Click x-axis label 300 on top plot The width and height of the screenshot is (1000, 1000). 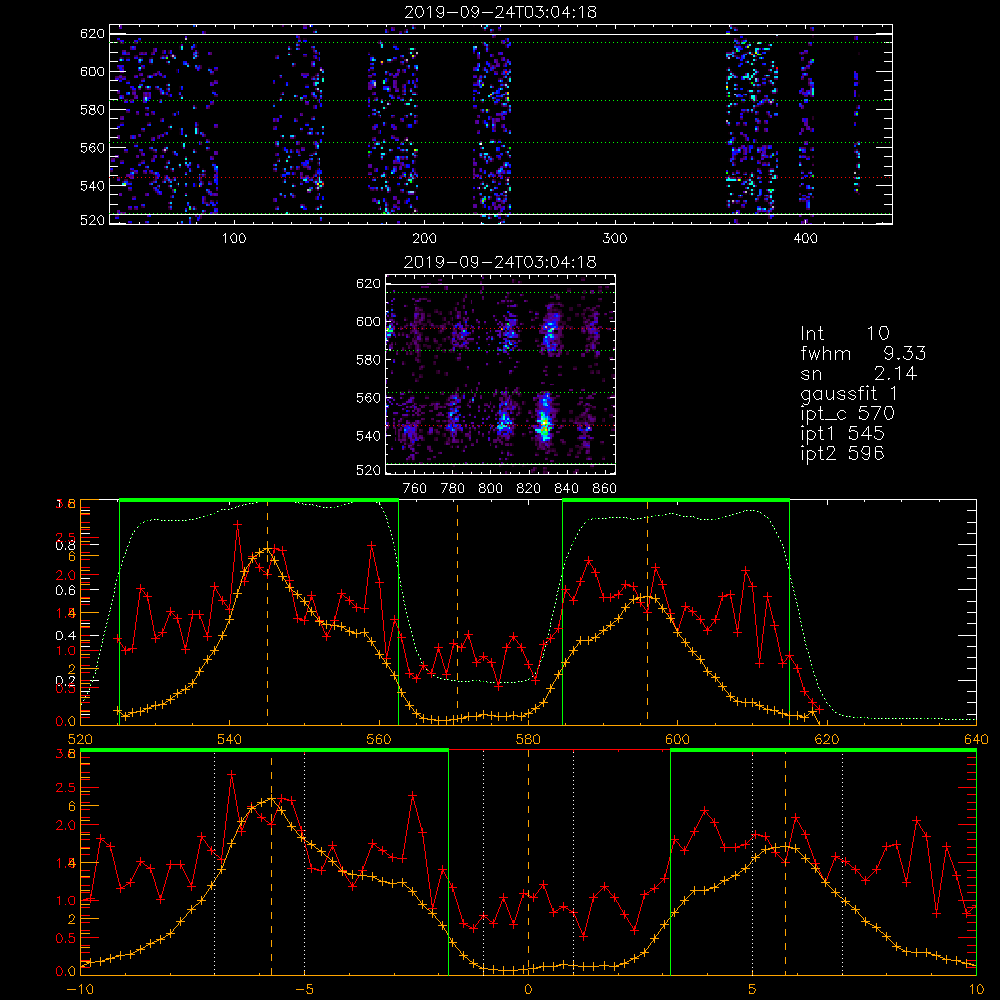615,239
